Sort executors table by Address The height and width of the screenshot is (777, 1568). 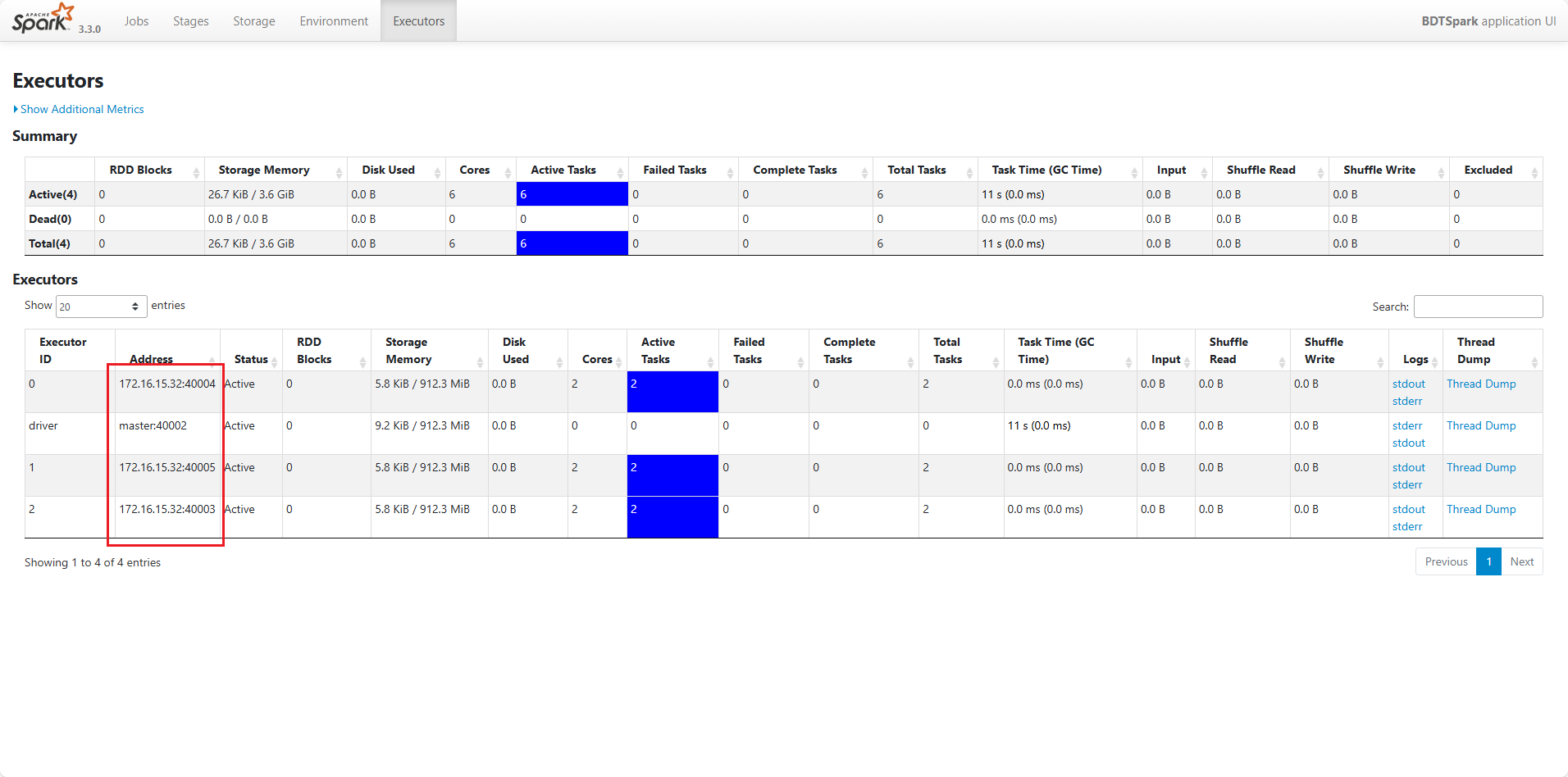tap(167, 351)
